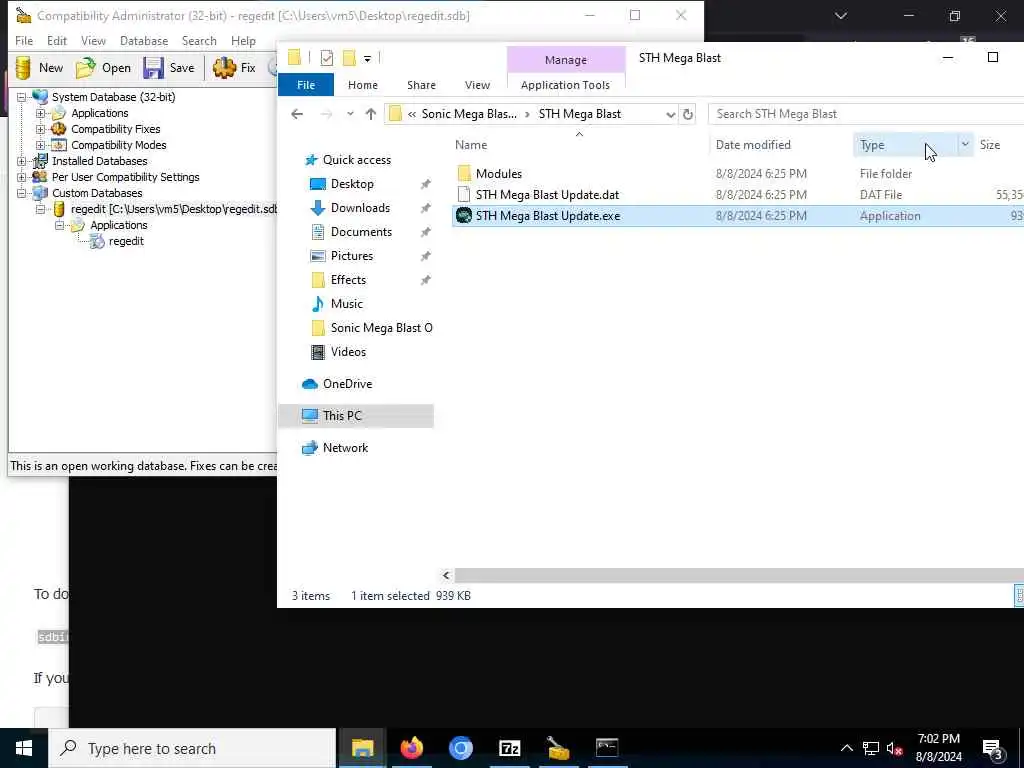Select Custom Databases node
Screen dimensions: 1024x768
coord(97,193)
